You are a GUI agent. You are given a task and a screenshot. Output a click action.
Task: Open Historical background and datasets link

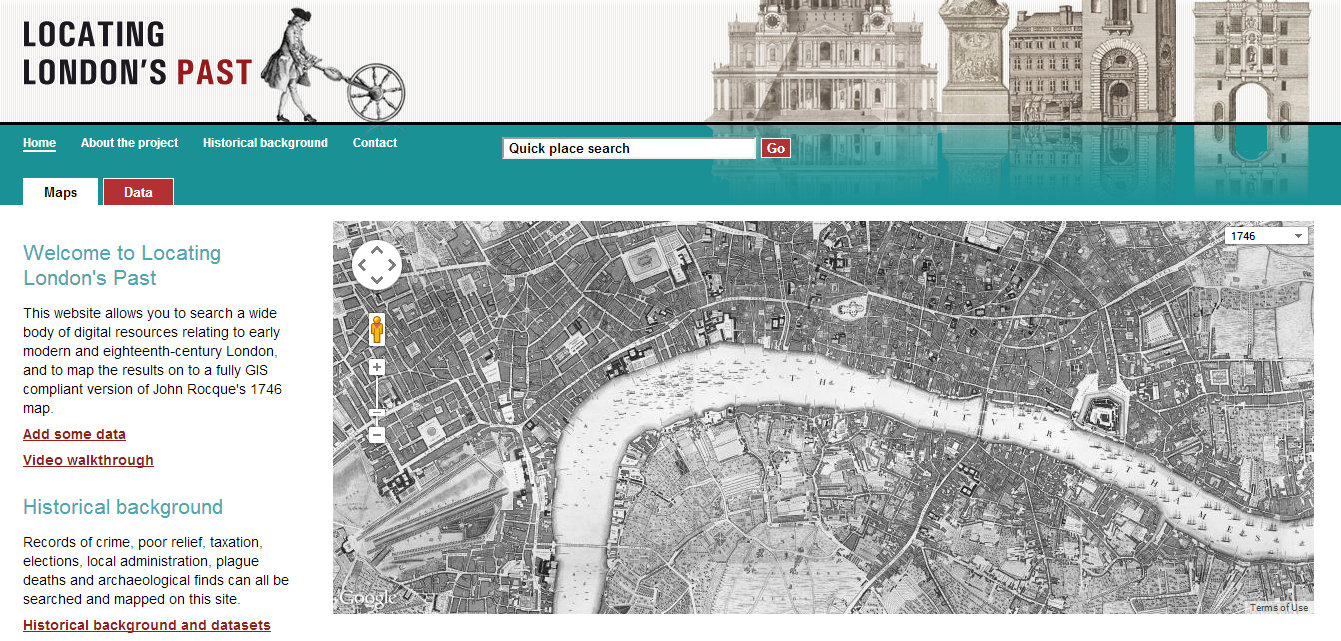pyautogui.click(x=147, y=625)
